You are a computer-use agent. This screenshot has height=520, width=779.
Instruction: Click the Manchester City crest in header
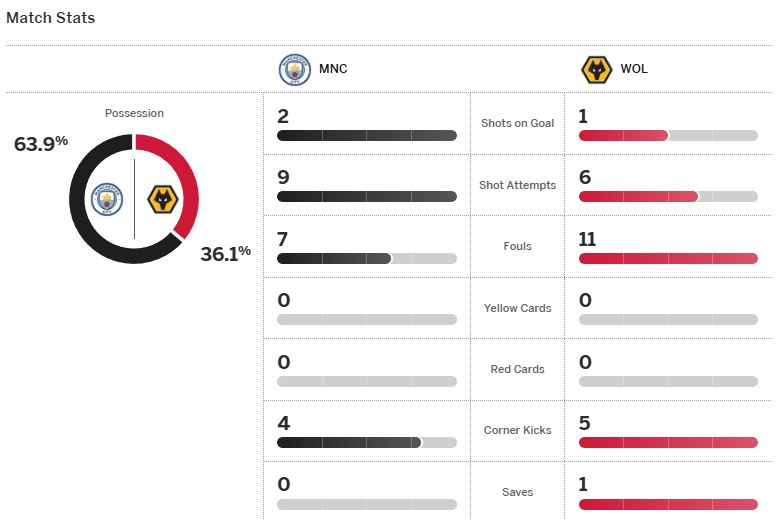pyautogui.click(x=295, y=70)
